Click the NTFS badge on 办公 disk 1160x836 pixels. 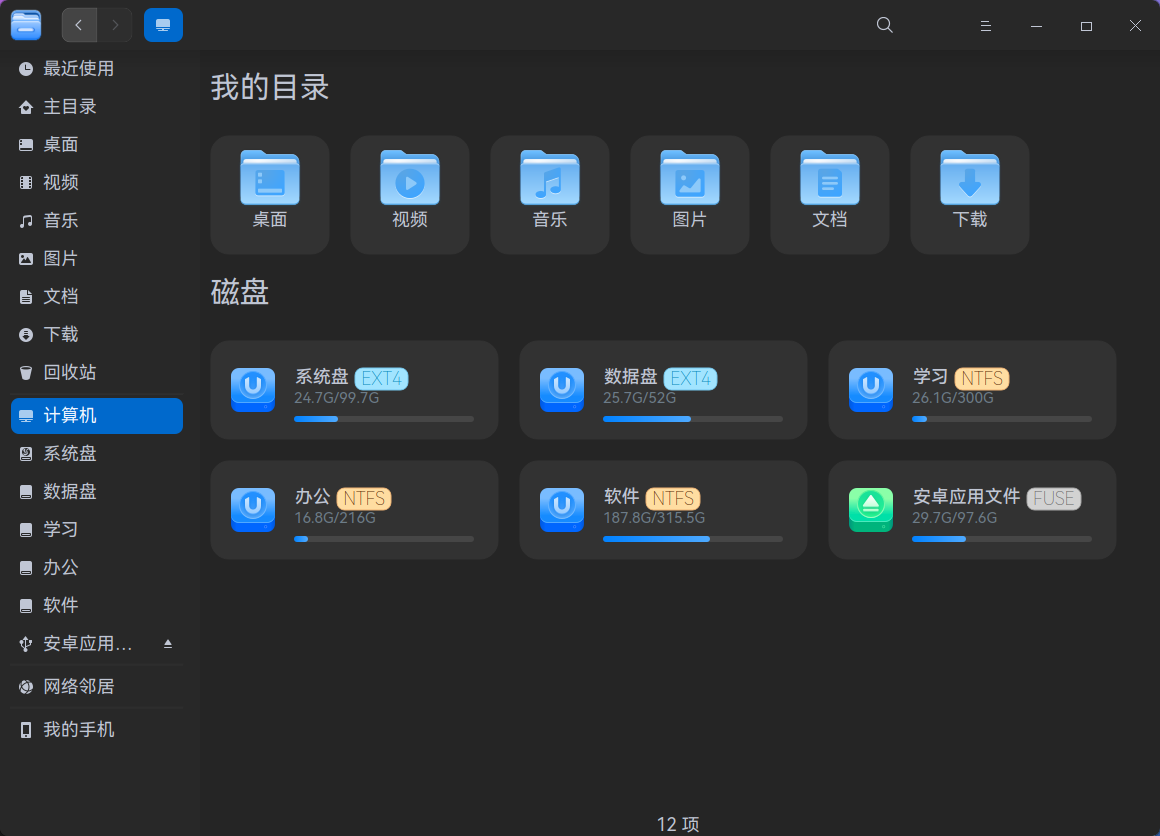pos(364,499)
